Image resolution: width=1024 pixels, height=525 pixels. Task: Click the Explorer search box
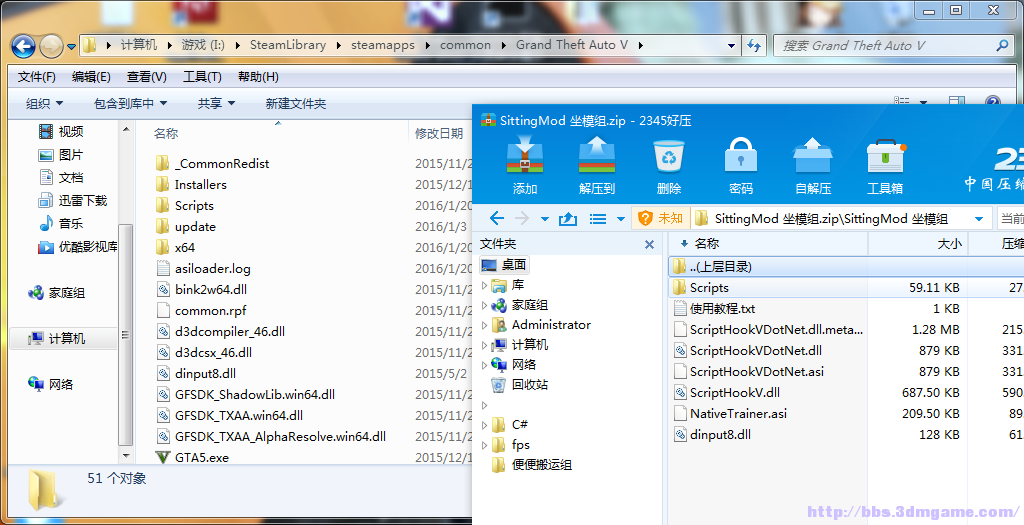tap(892, 46)
